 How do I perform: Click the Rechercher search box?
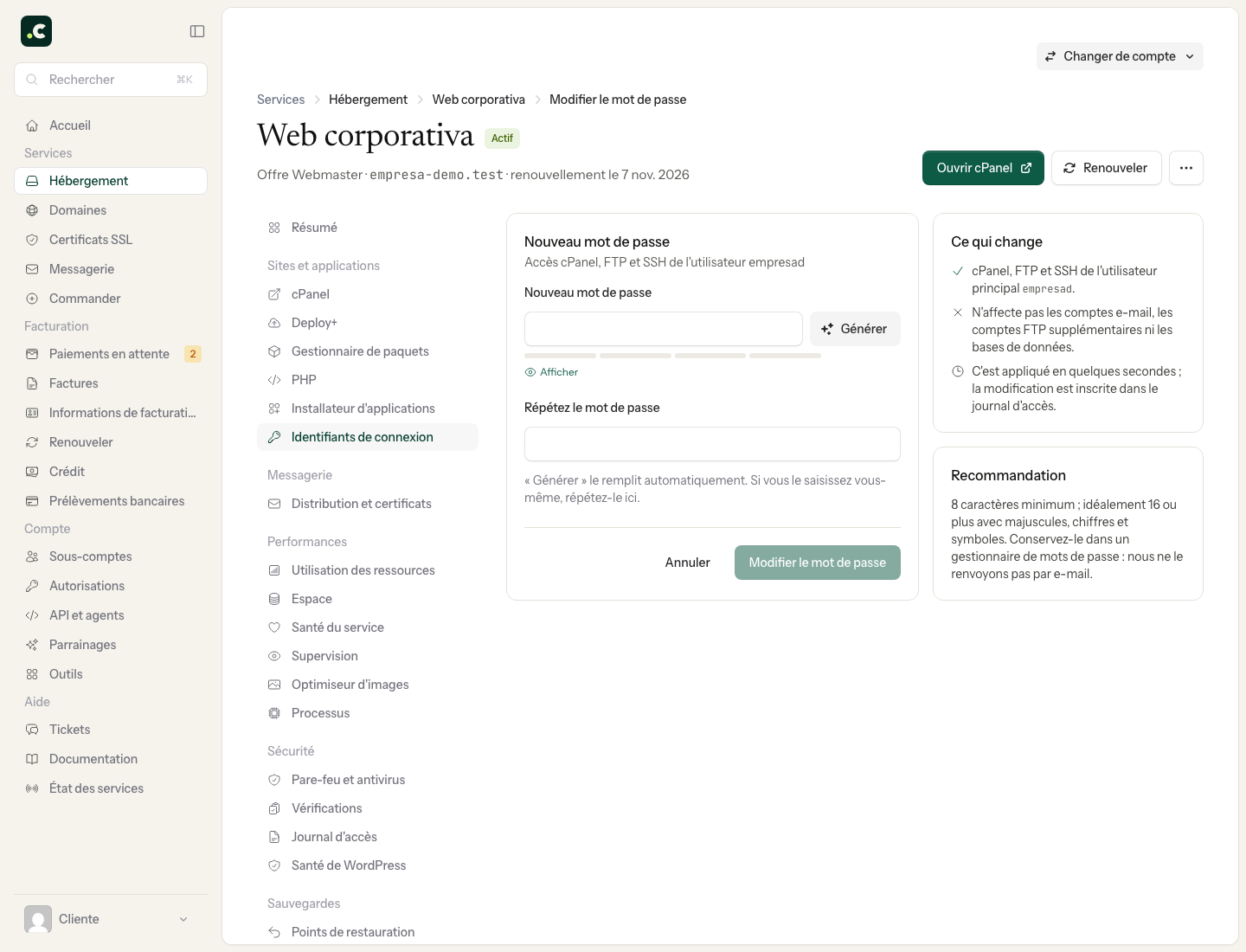click(x=111, y=80)
